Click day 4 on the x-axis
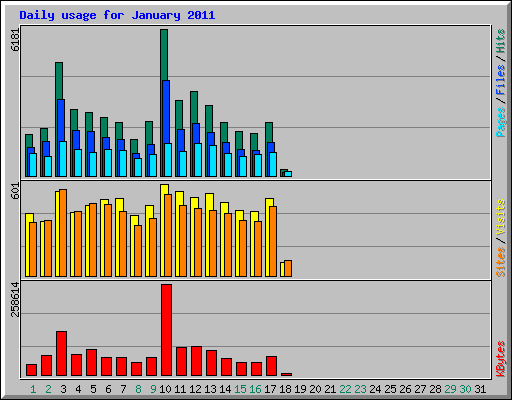512x400 pixels. coord(78,389)
